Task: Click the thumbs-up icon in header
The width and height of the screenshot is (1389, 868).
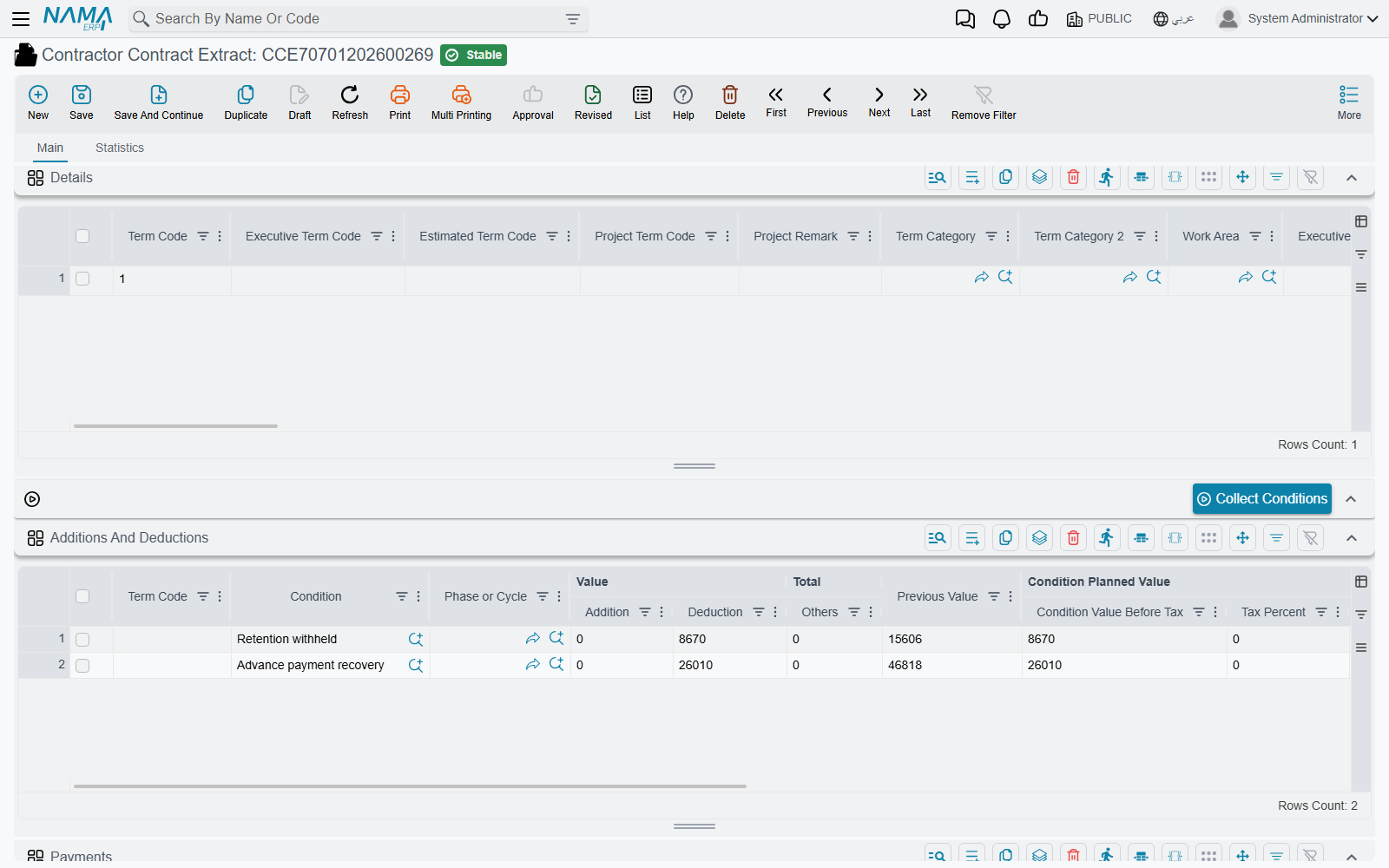Action: (x=1038, y=19)
